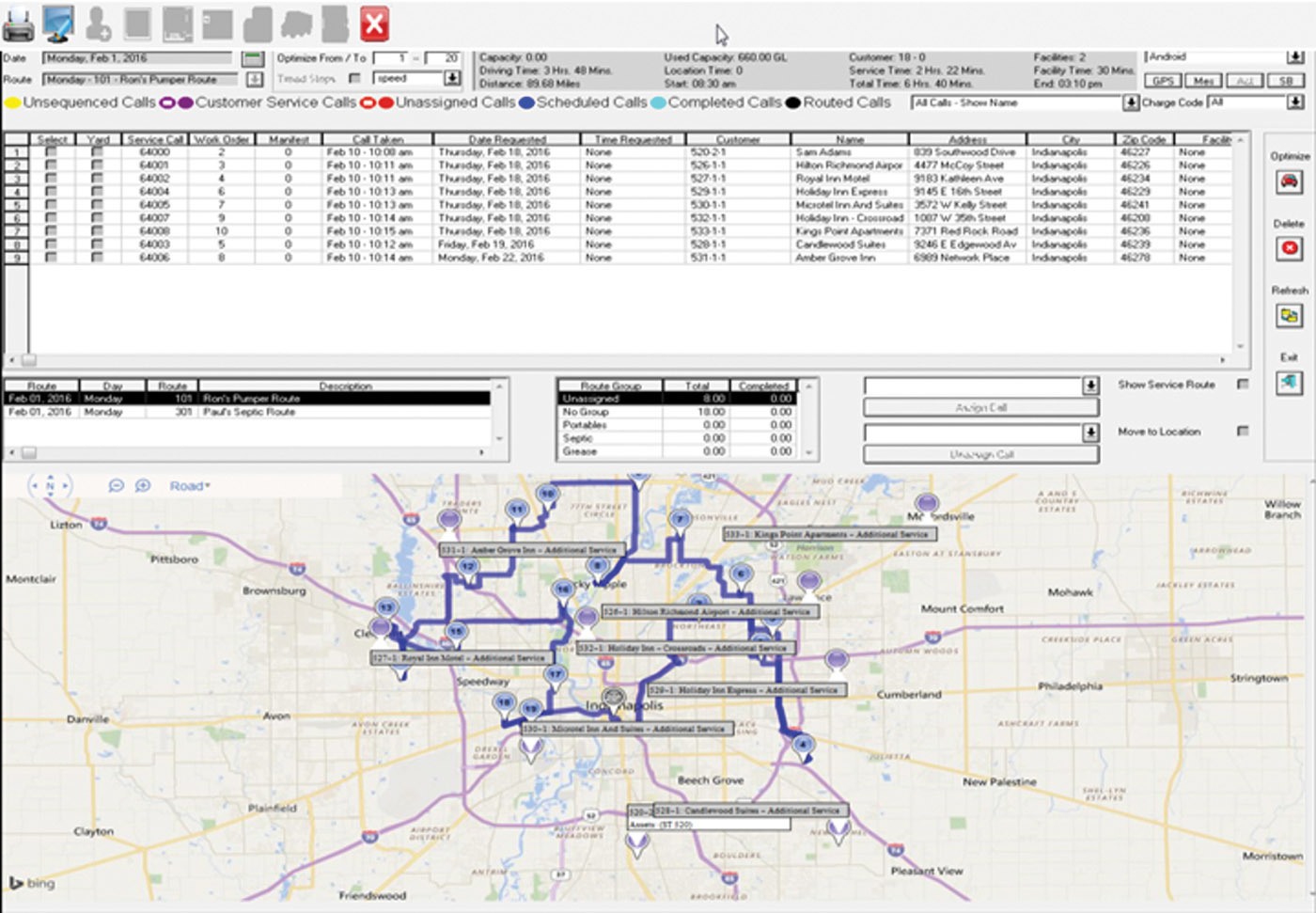Tick Select checkbox for service call 64007

[x=51, y=218]
